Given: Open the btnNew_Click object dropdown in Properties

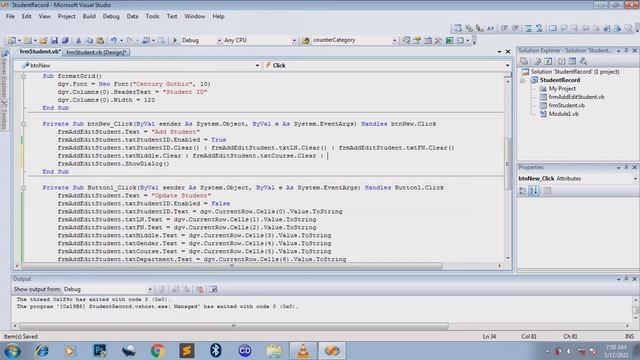Looking at the screenshot, I should coord(636,179).
